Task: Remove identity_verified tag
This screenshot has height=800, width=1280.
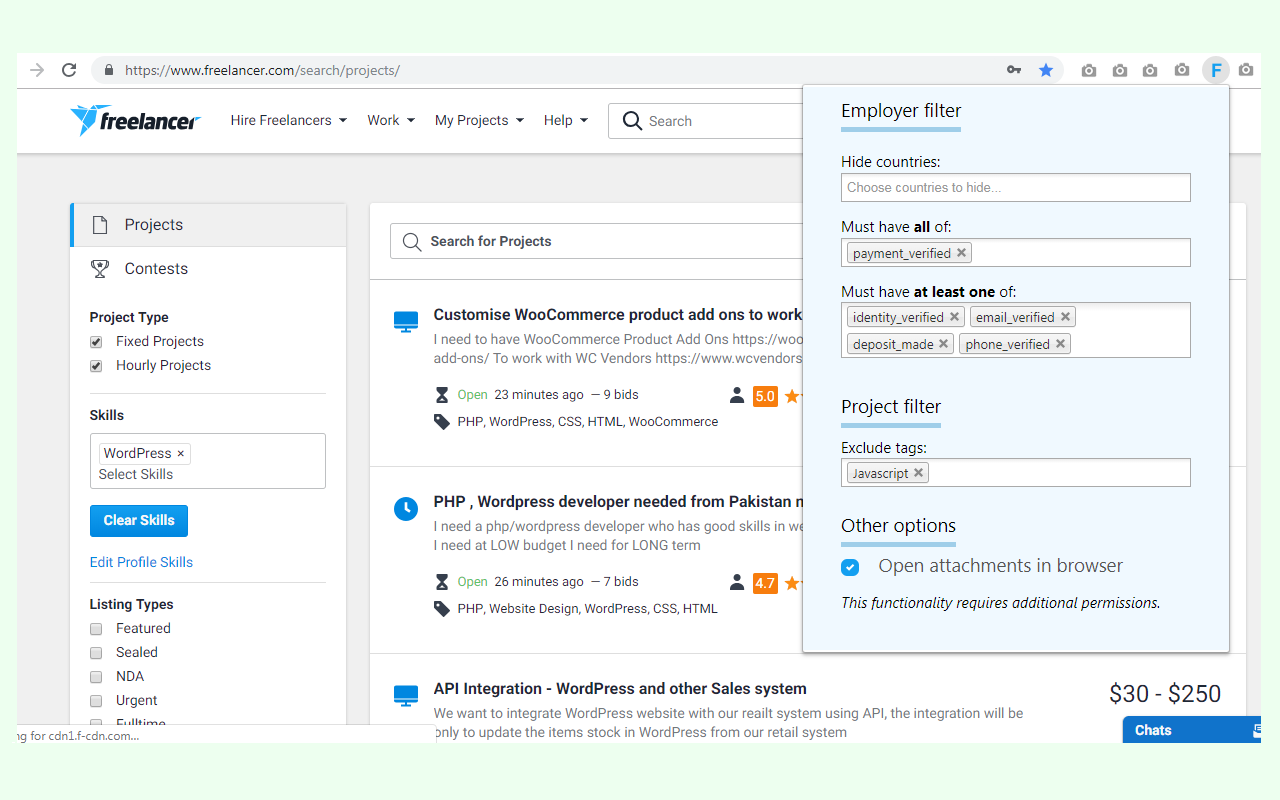Action: pos(954,317)
